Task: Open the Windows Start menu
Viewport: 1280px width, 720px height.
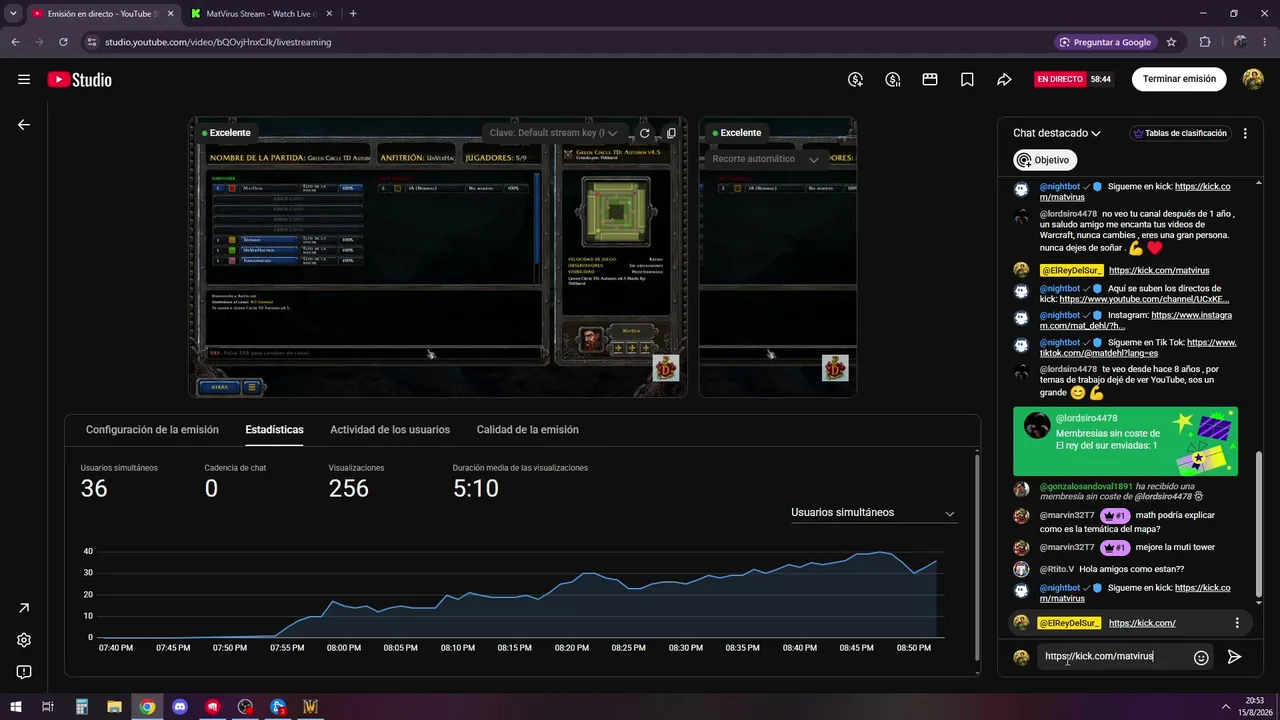Action: click(x=16, y=707)
